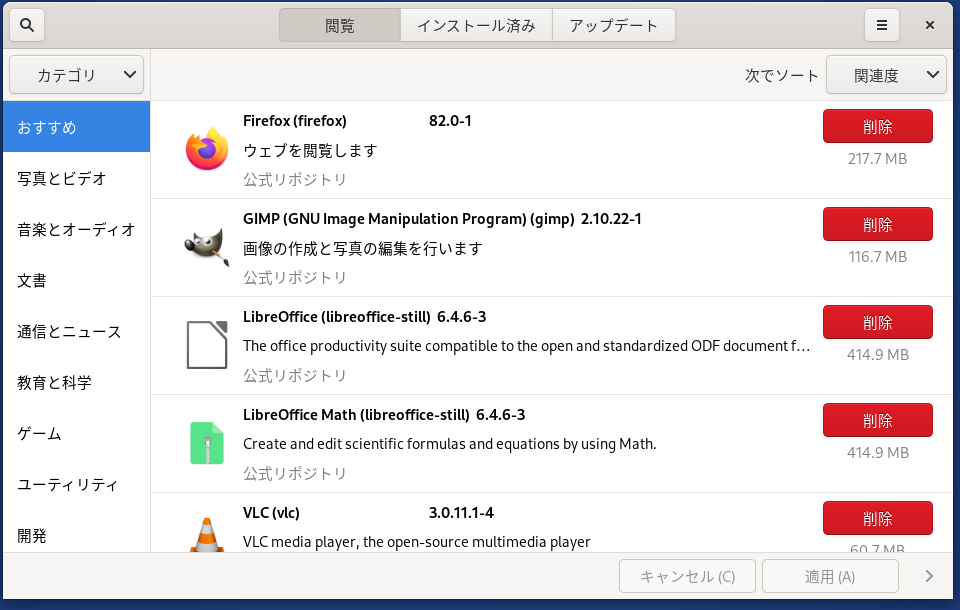Image resolution: width=960 pixels, height=610 pixels.
Task: Click the VLC media player description
Action: [x=416, y=542]
